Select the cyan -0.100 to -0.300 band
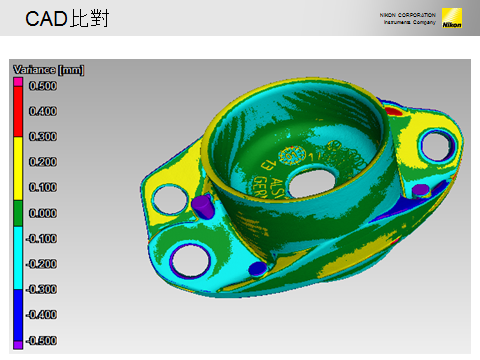The image size is (480, 360). [x=18, y=258]
